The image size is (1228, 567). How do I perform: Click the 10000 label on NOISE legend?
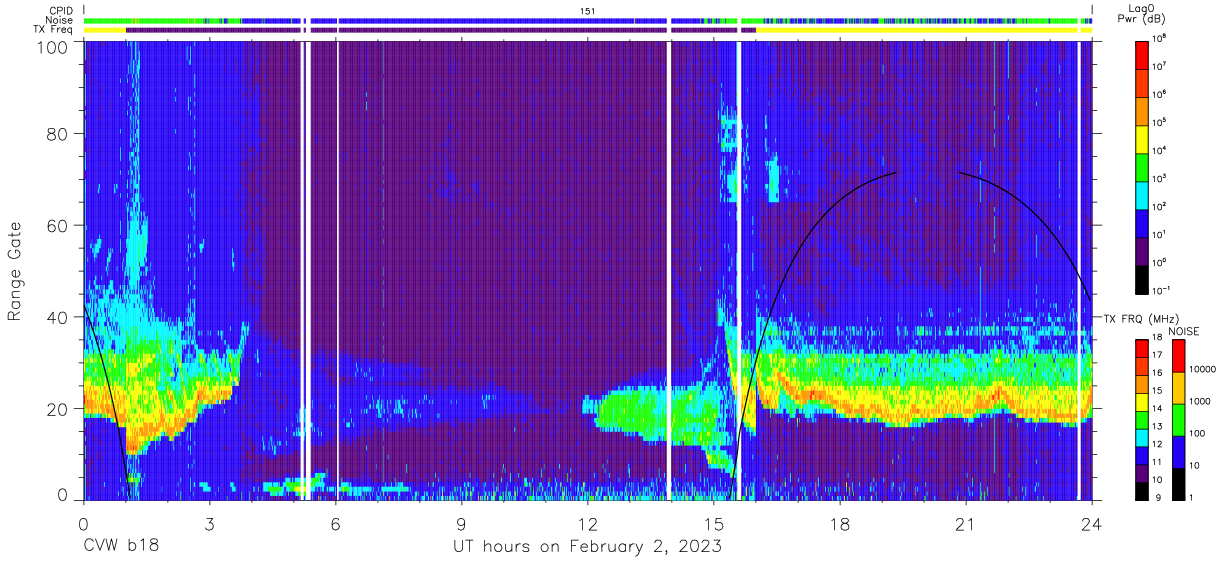tap(1203, 369)
